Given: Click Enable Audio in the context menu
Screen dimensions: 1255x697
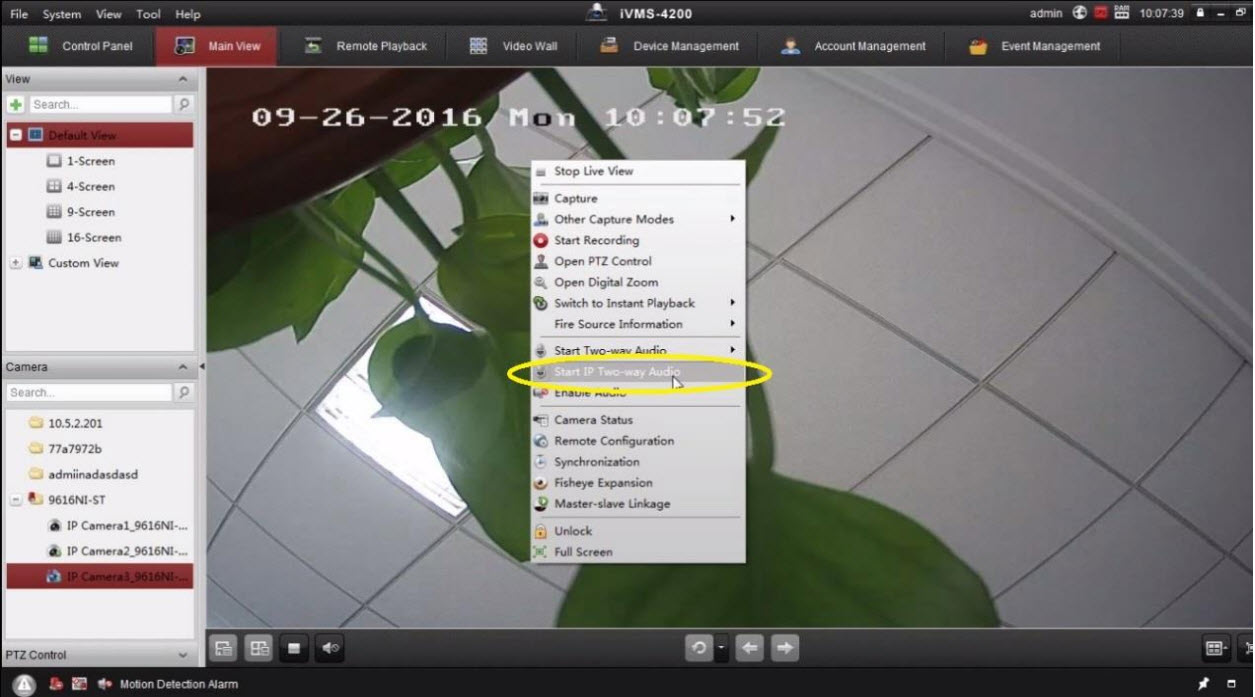Looking at the screenshot, I should [x=590, y=393].
